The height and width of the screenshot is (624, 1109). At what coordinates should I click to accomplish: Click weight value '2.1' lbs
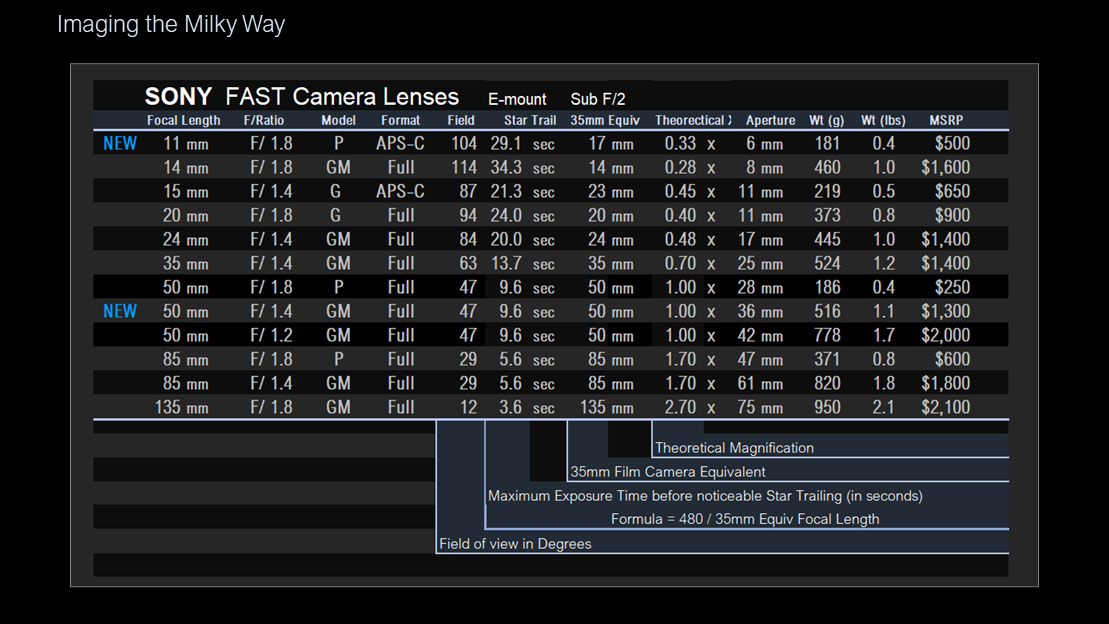(883, 408)
